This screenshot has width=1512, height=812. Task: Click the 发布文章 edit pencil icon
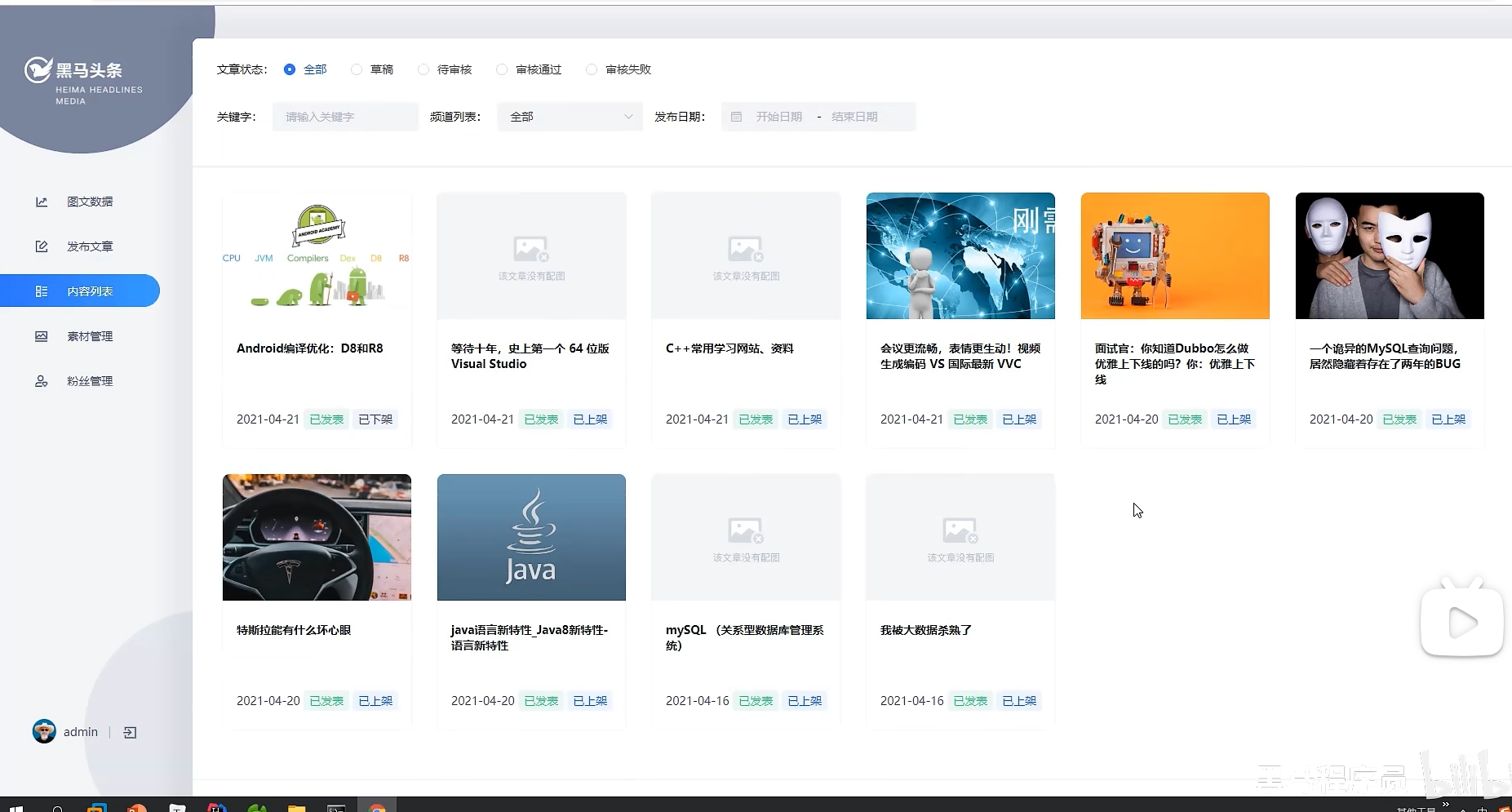pos(42,246)
